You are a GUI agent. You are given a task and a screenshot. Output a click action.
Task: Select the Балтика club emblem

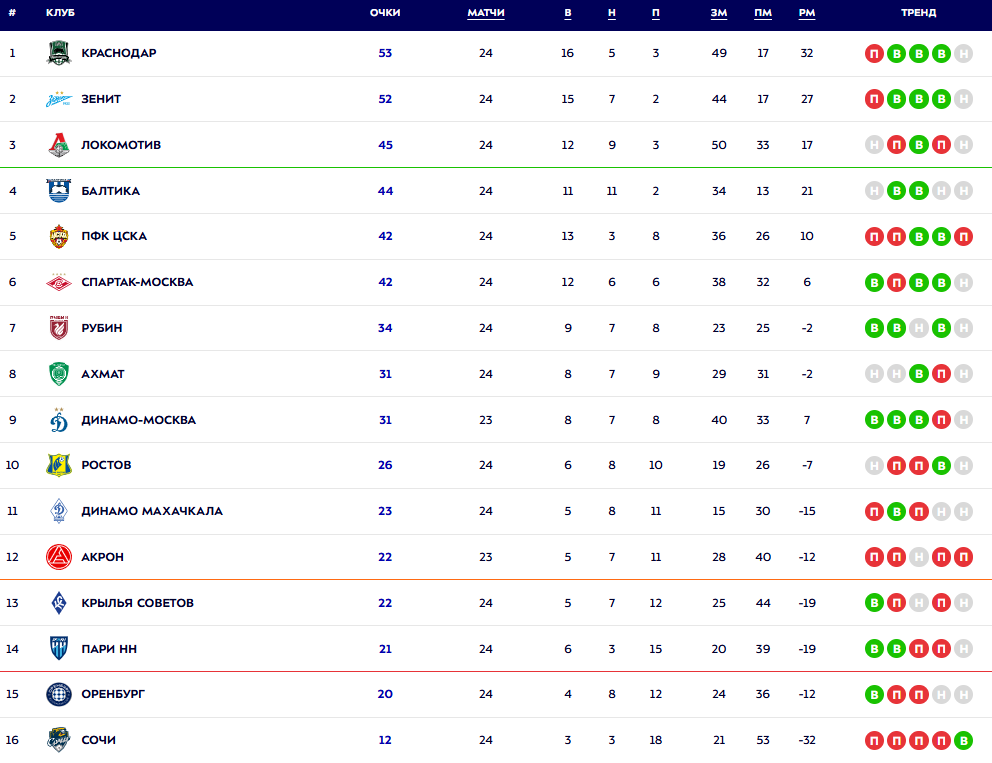pyautogui.click(x=59, y=190)
